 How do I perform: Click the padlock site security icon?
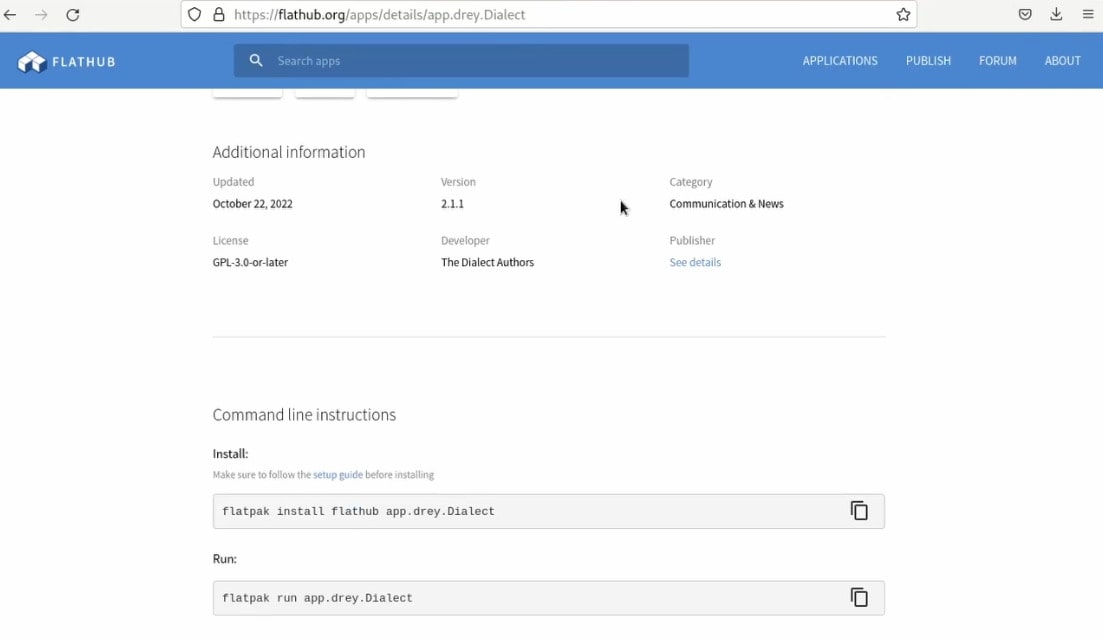click(219, 15)
